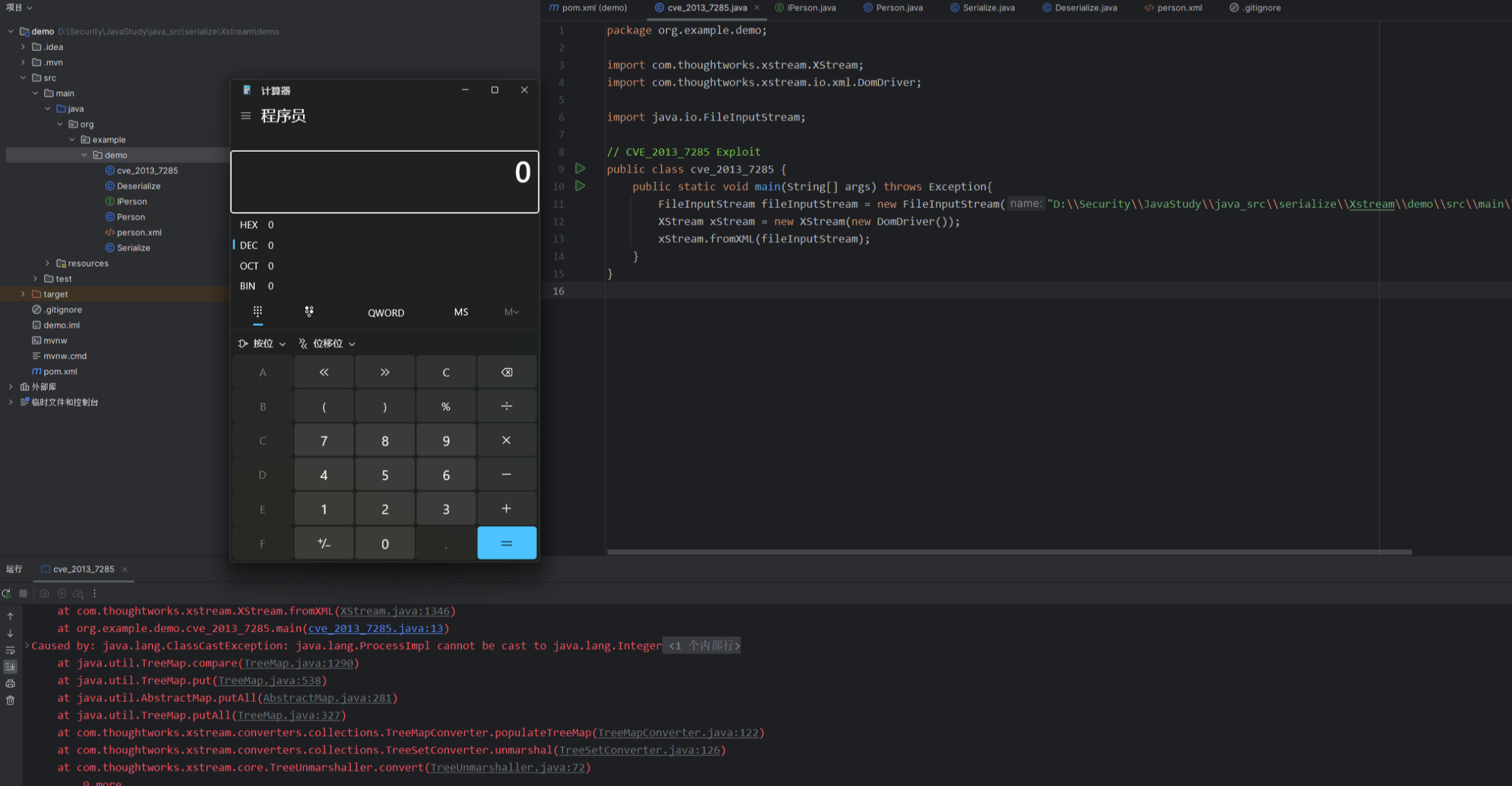Screen dimensions: 1512x786
Task: Open the 按位 bitwise dropdown
Action: (262, 343)
